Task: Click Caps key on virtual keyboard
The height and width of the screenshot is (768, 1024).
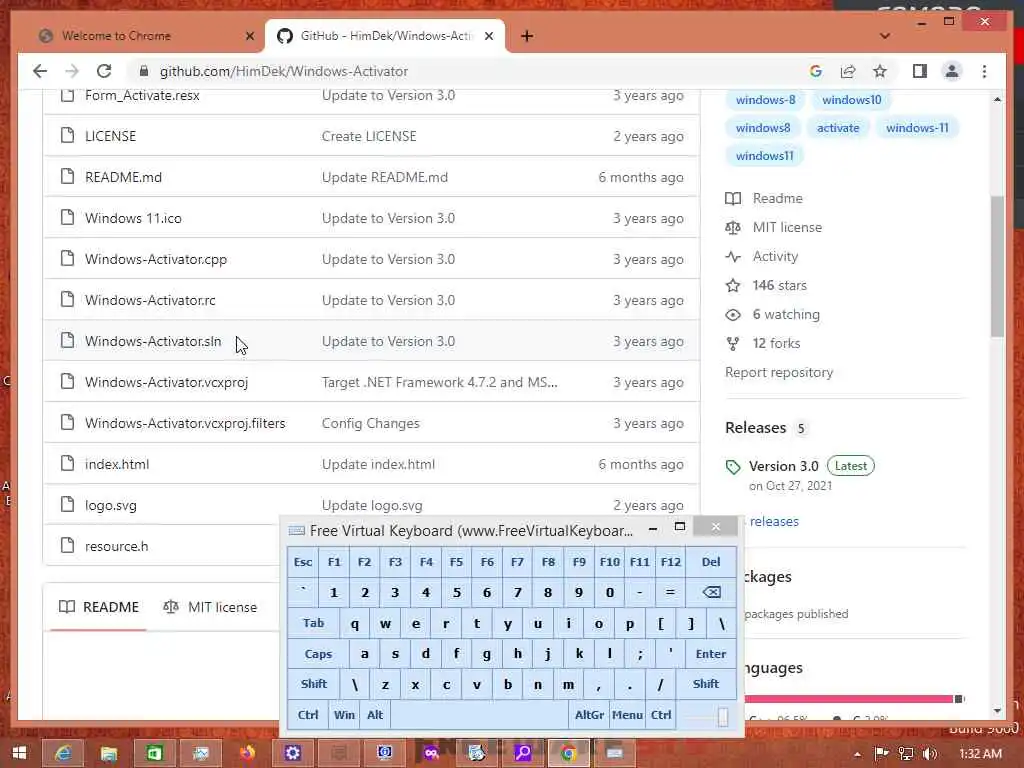Action: pos(318,654)
